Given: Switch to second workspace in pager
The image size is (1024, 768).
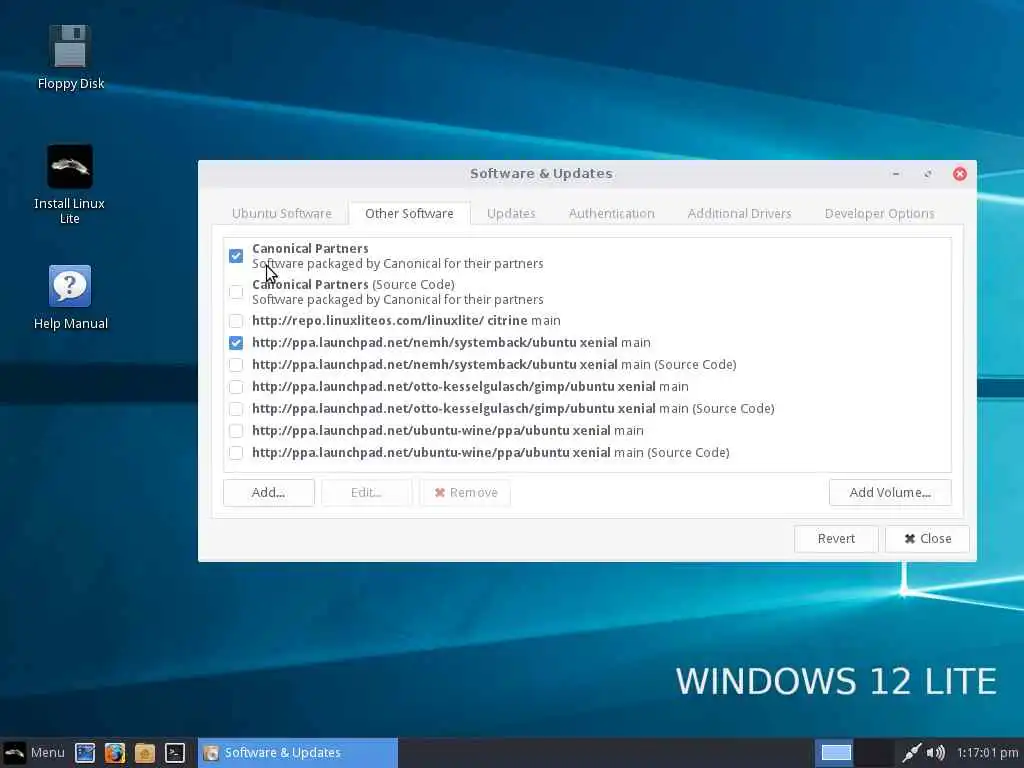Looking at the screenshot, I should (874, 752).
